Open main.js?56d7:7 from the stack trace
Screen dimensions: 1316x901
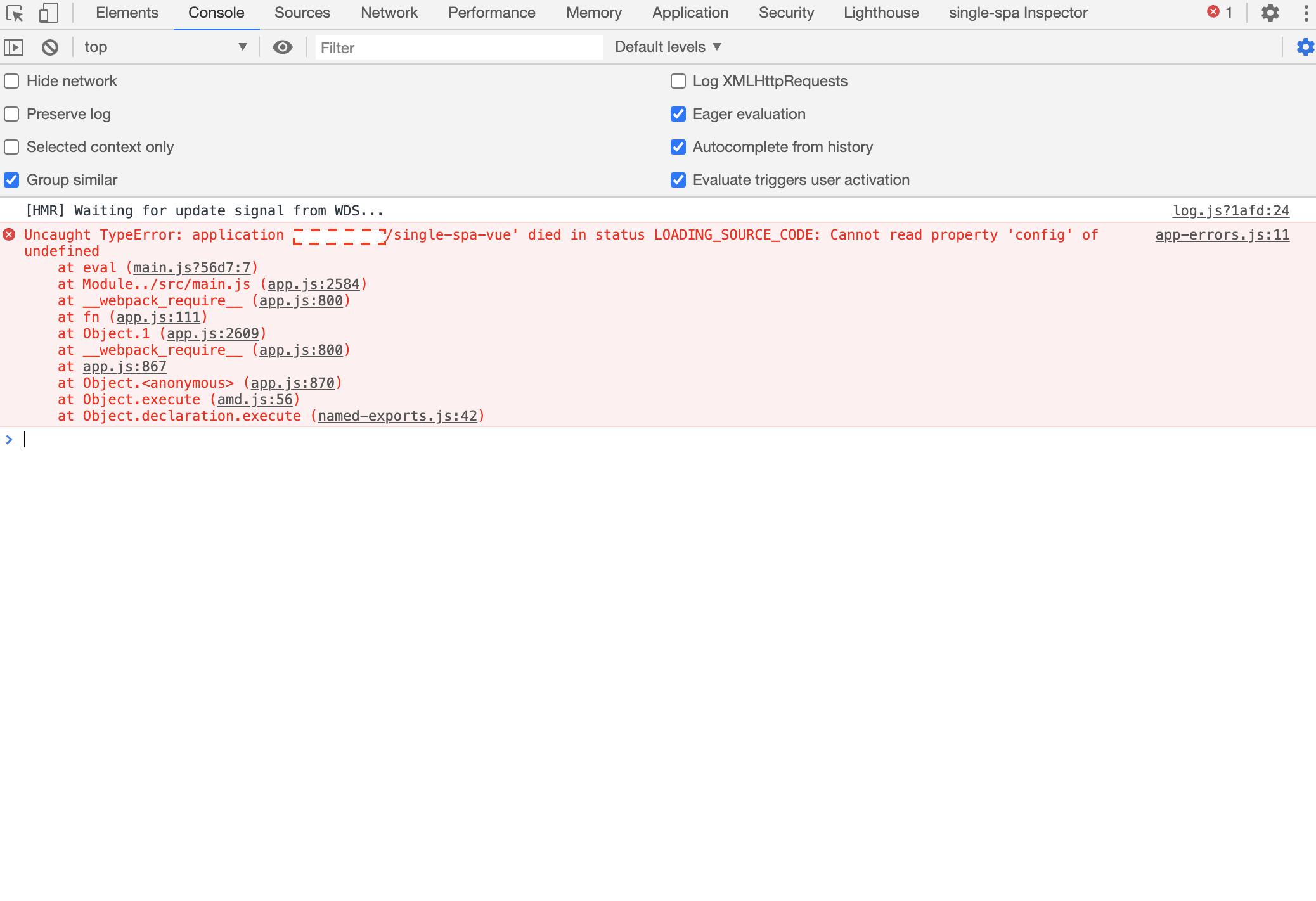pos(190,267)
